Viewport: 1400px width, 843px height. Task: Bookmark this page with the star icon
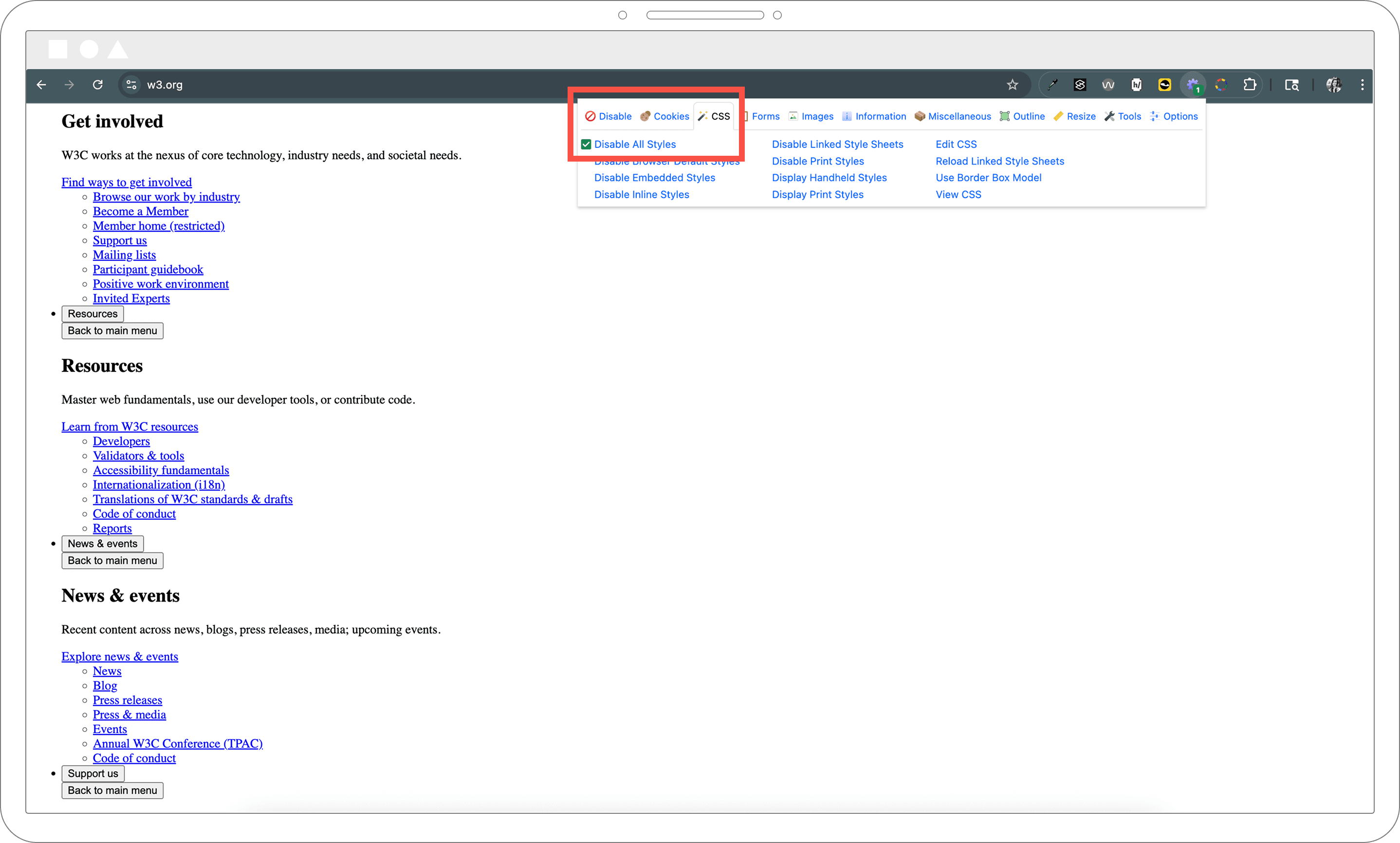tap(1012, 85)
